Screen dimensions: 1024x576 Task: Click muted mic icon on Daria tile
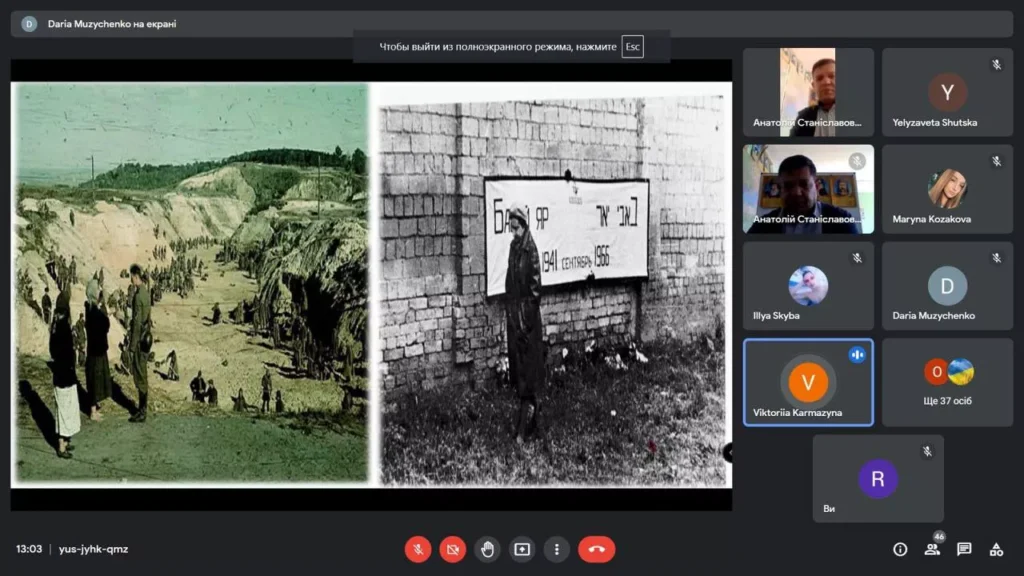coord(997,258)
